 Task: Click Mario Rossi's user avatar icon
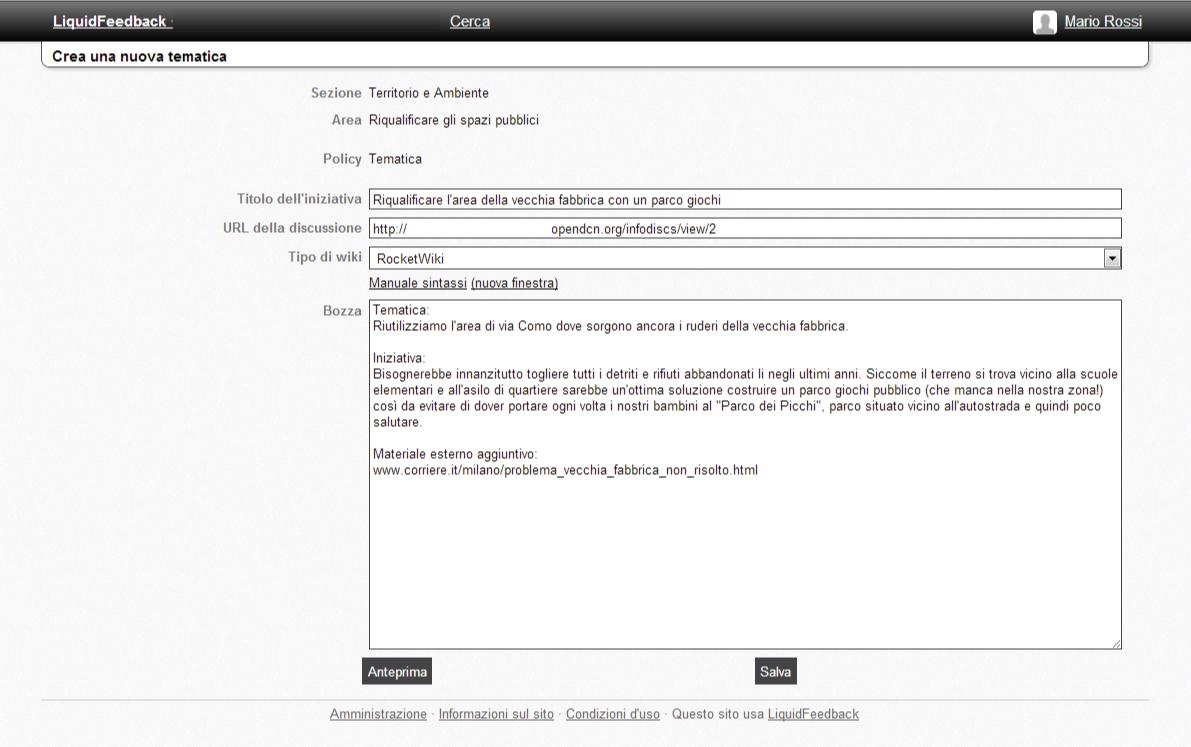tap(1044, 22)
